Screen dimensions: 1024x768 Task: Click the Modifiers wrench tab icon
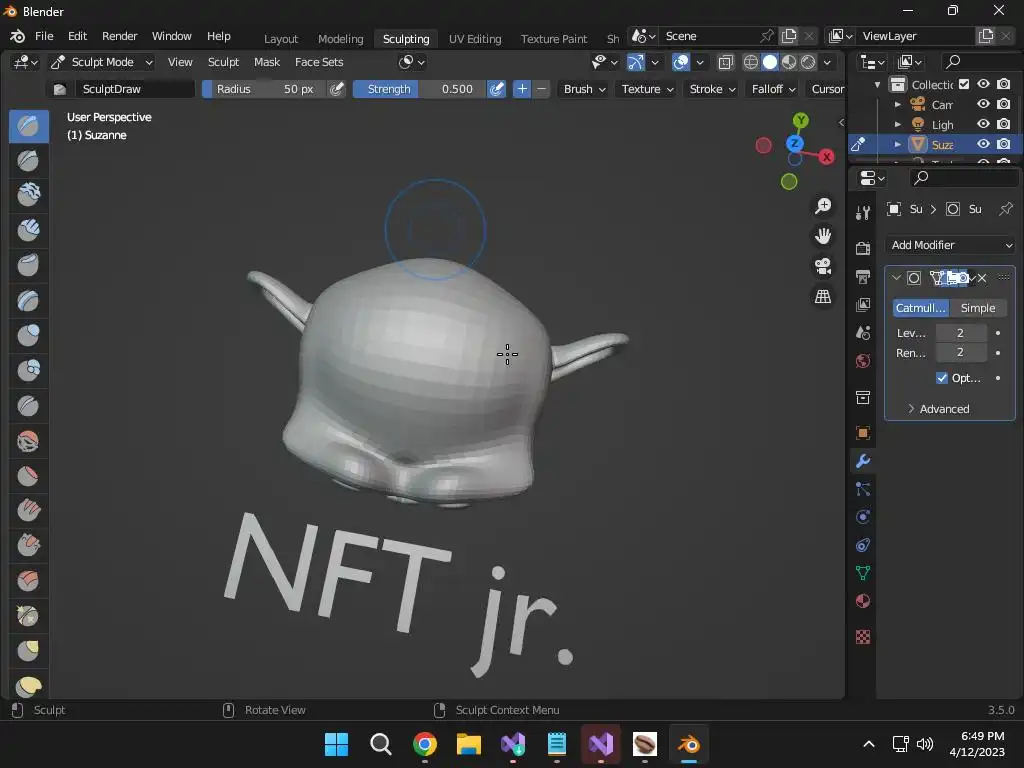863,461
